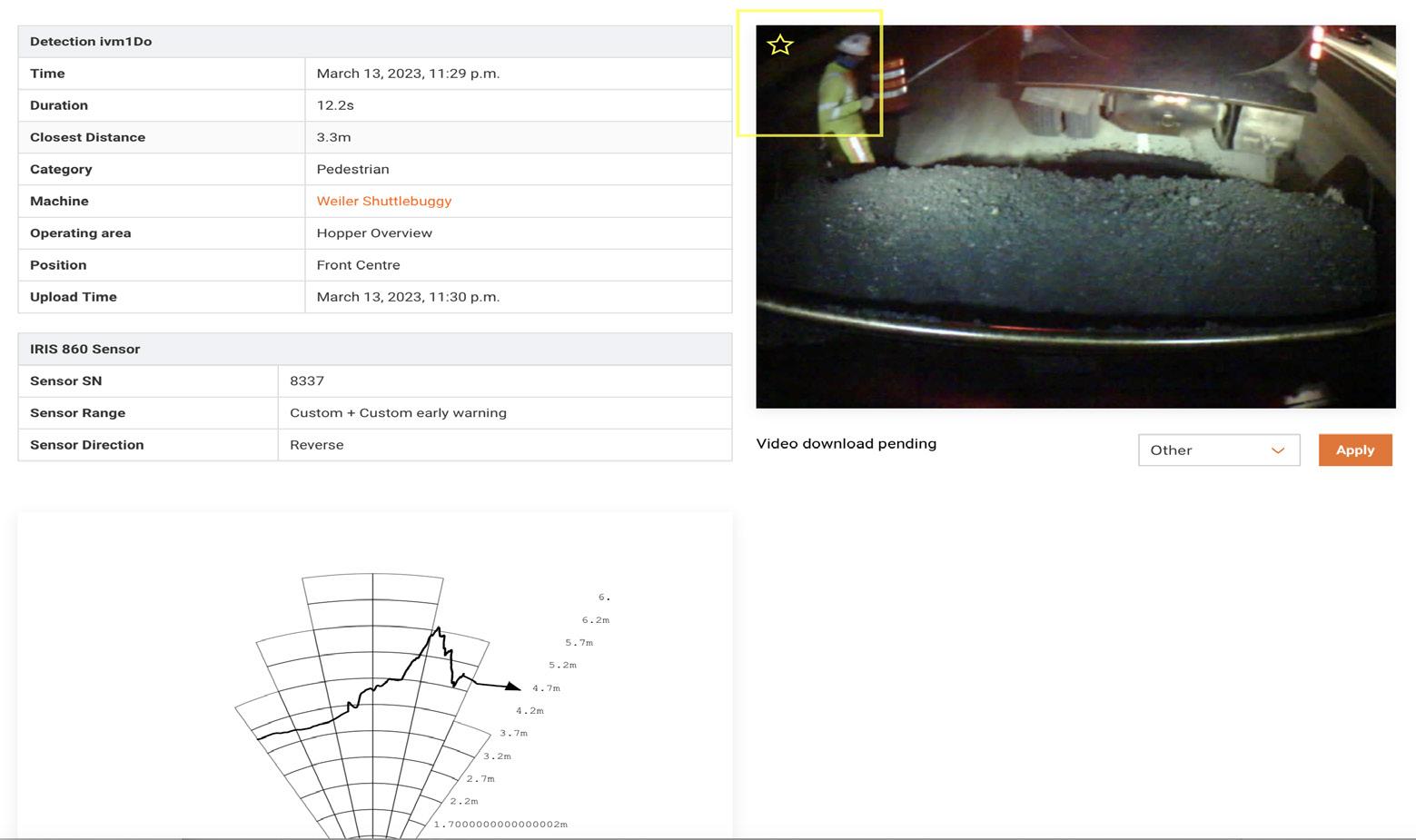Select the 2.2m chart distance label
This screenshot has width=1416, height=840.
[x=464, y=801]
